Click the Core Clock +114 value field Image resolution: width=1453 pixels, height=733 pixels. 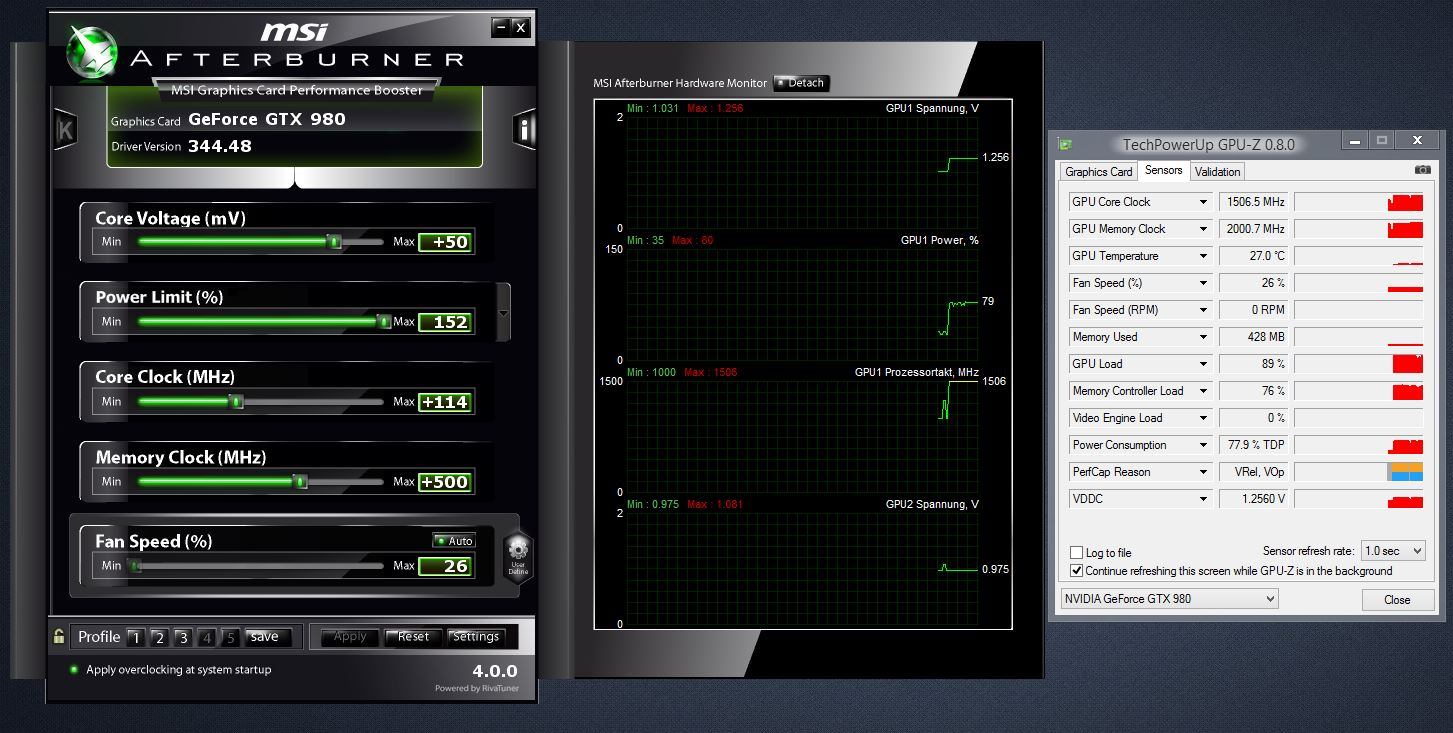(445, 402)
